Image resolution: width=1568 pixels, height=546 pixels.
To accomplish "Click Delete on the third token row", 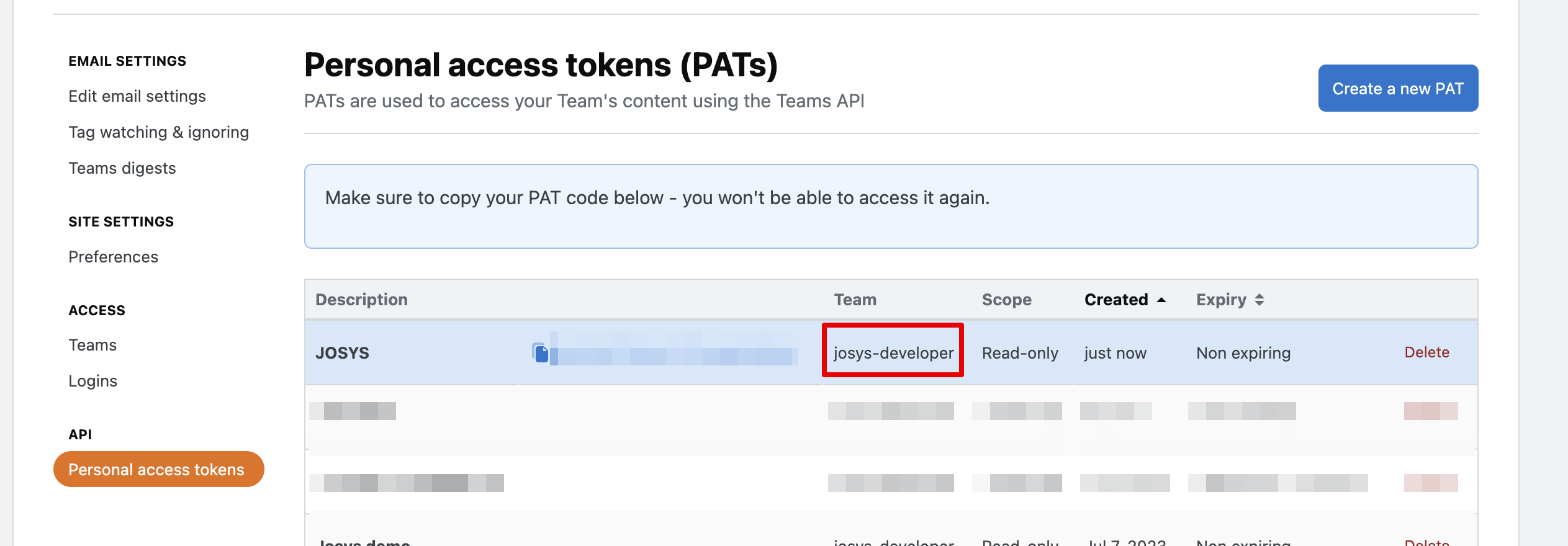I will click(1430, 483).
